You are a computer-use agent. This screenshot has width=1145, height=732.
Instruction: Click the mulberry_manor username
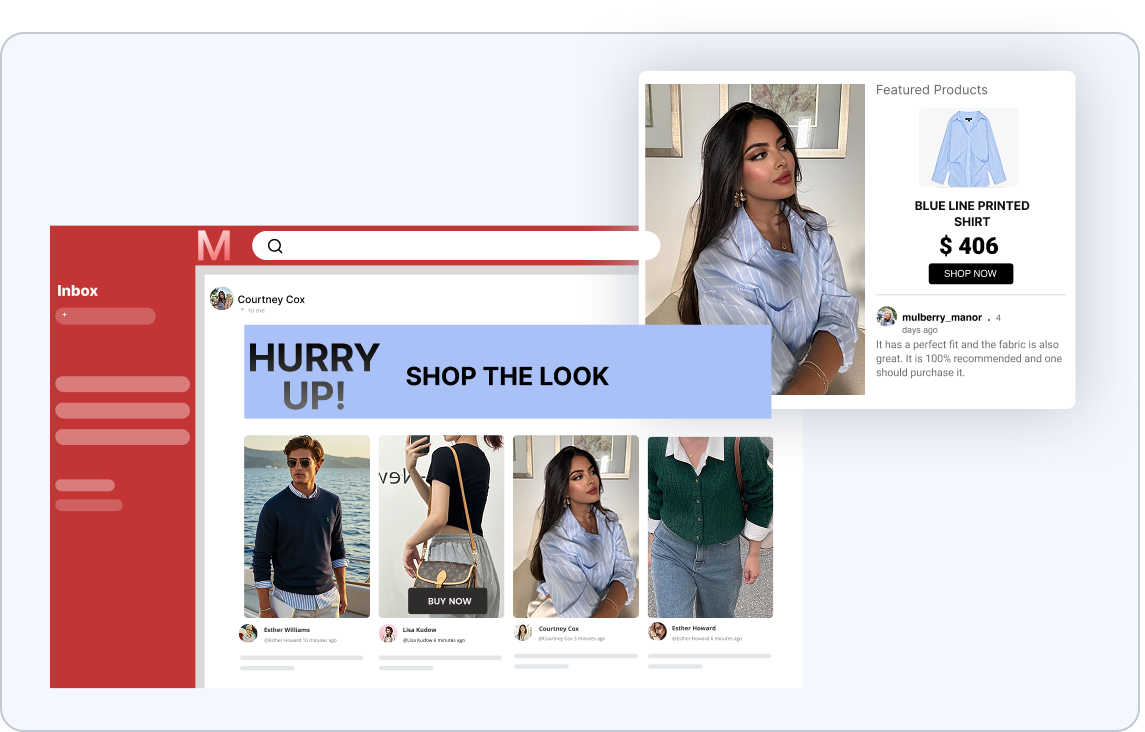[x=941, y=317]
